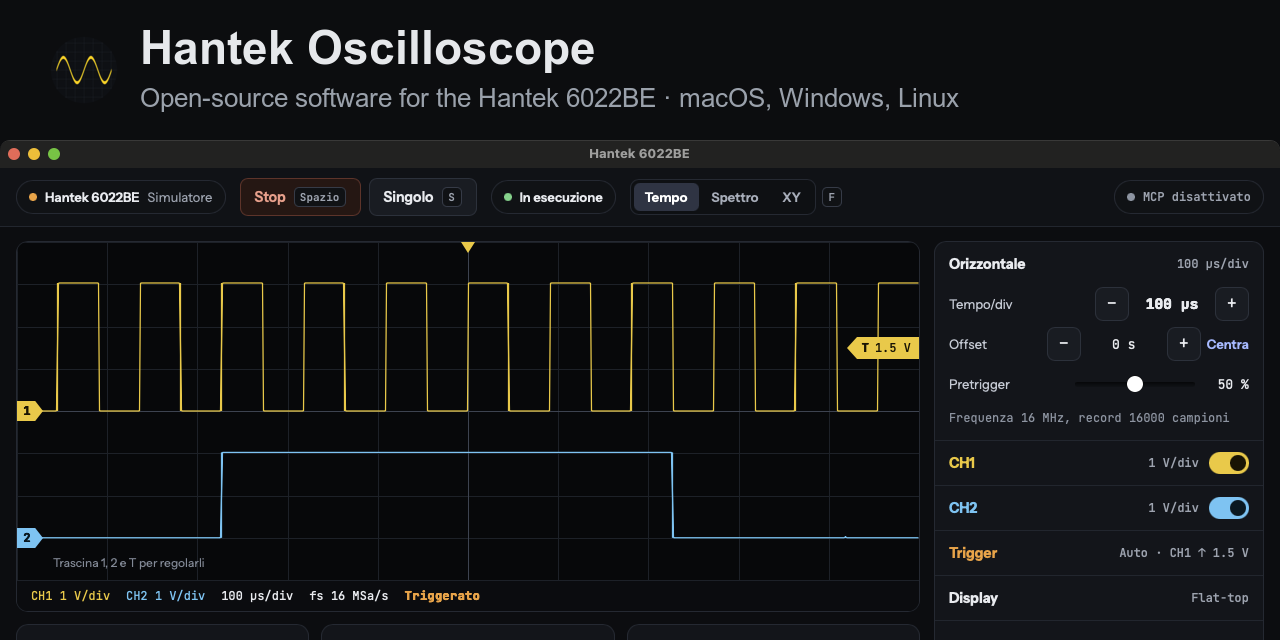Image resolution: width=1280 pixels, height=640 pixels.
Task: Expand the Display settings row
Action: pyautogui.click(x=1099, y=598)
